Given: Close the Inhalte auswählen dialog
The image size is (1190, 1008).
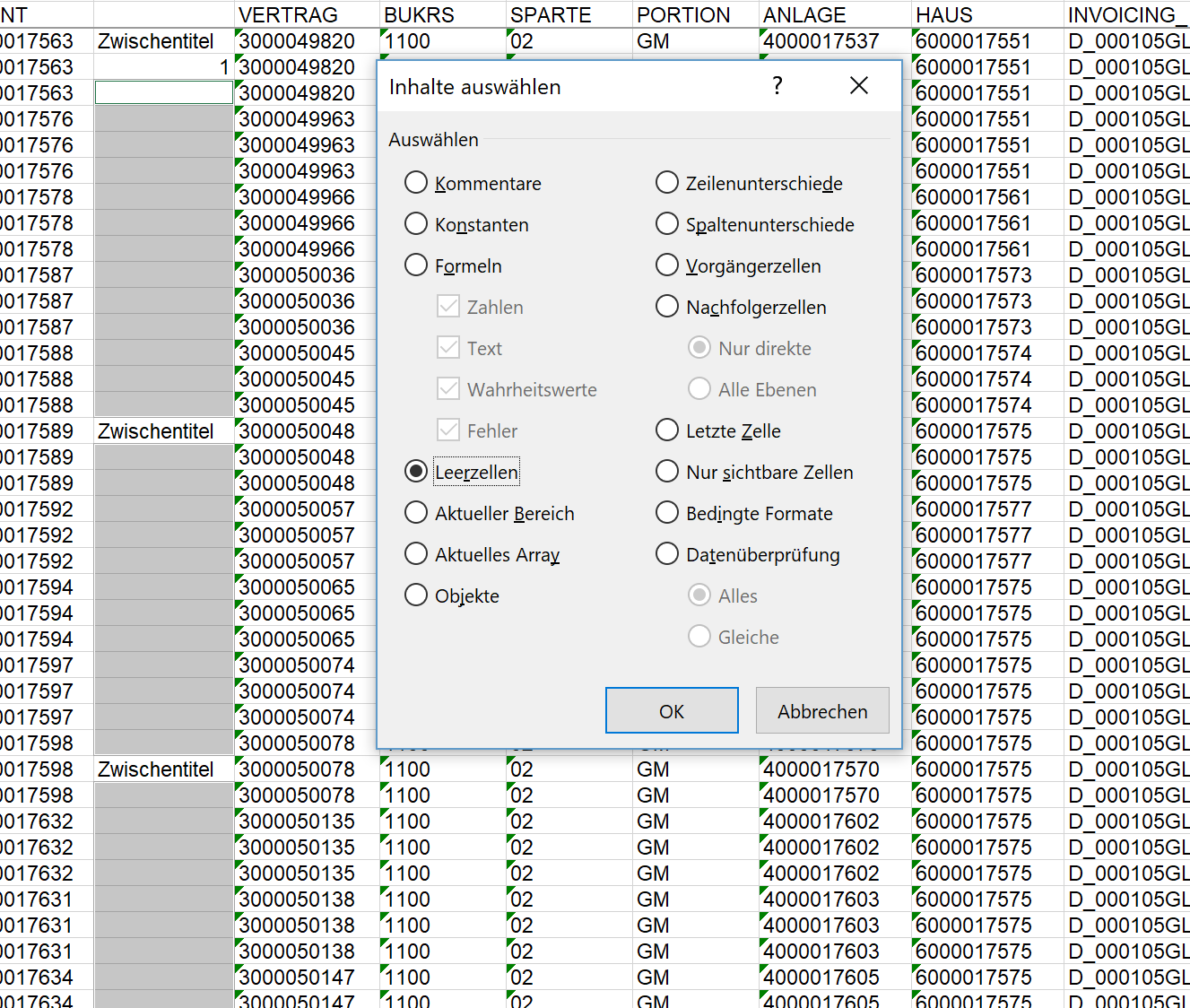Looking at the screenshot, I should click(858, 86).
